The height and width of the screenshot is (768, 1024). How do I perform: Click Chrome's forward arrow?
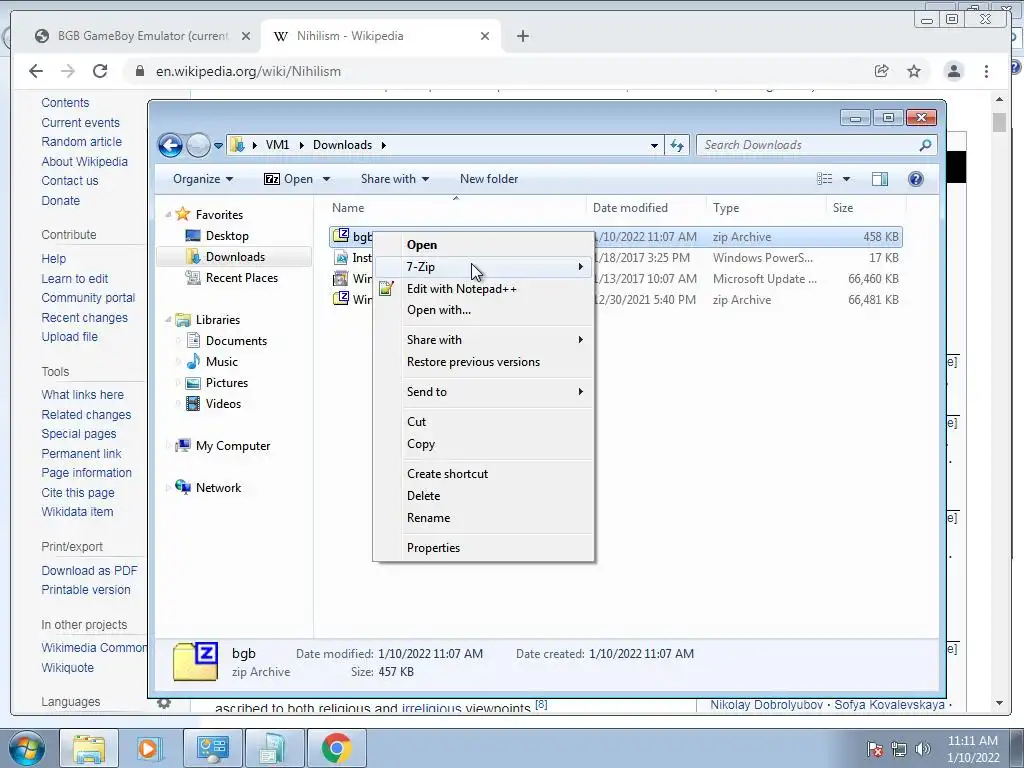[68, 71]
